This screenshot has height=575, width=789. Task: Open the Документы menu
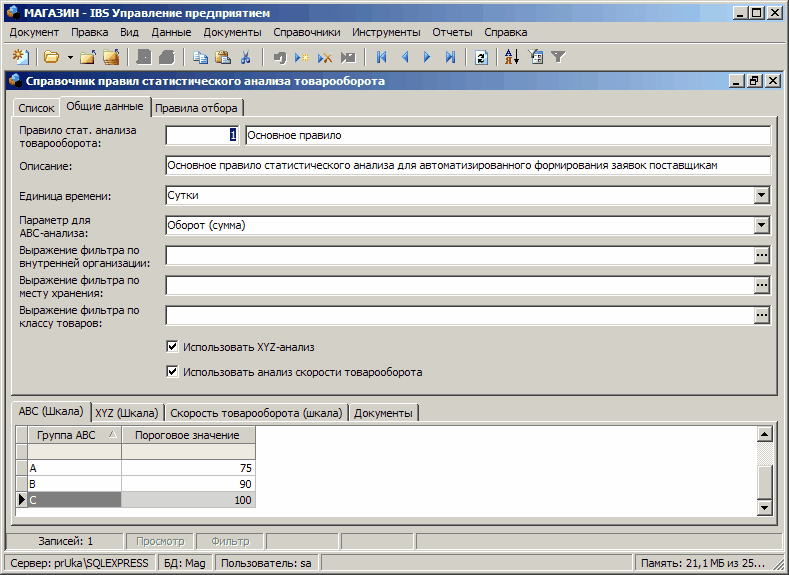tap(232, 32)
